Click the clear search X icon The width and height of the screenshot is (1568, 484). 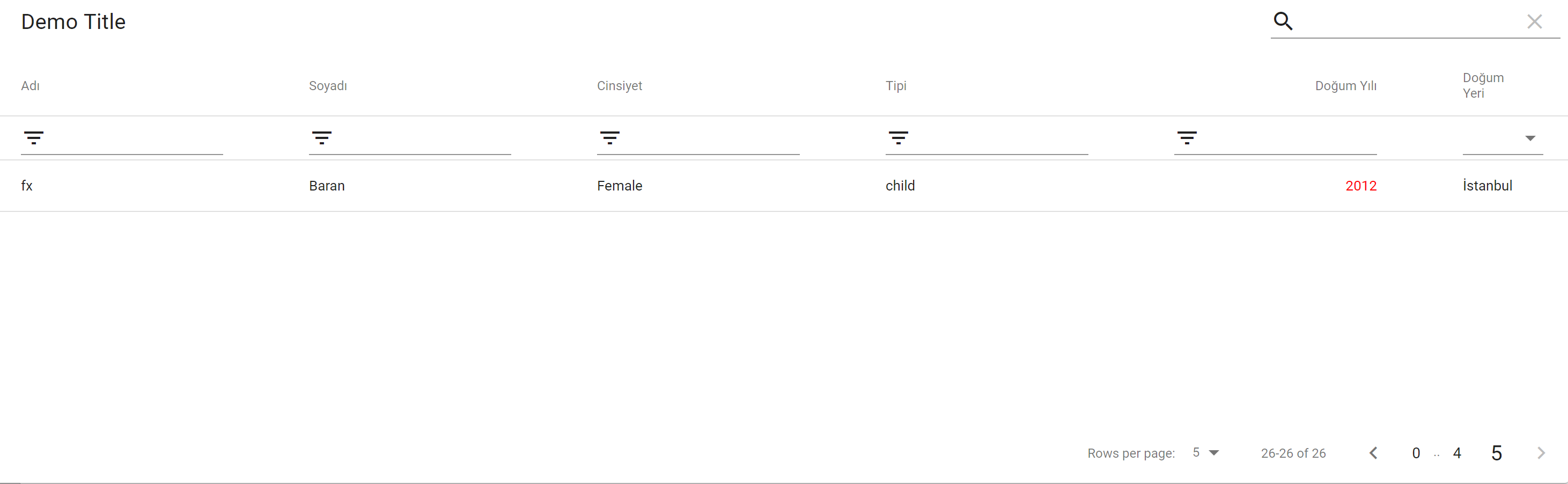[x=1535, y=21]
